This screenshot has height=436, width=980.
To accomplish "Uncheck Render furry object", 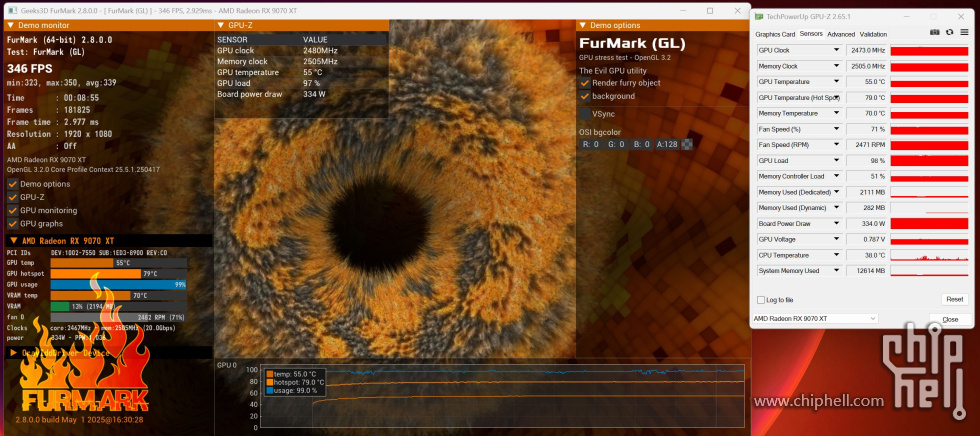I will click(x=585, y=82).
